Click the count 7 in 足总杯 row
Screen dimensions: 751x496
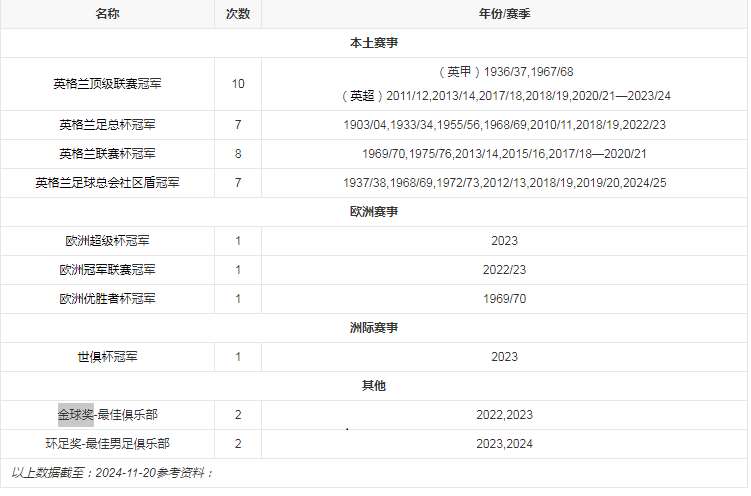(x=238, y=125)
